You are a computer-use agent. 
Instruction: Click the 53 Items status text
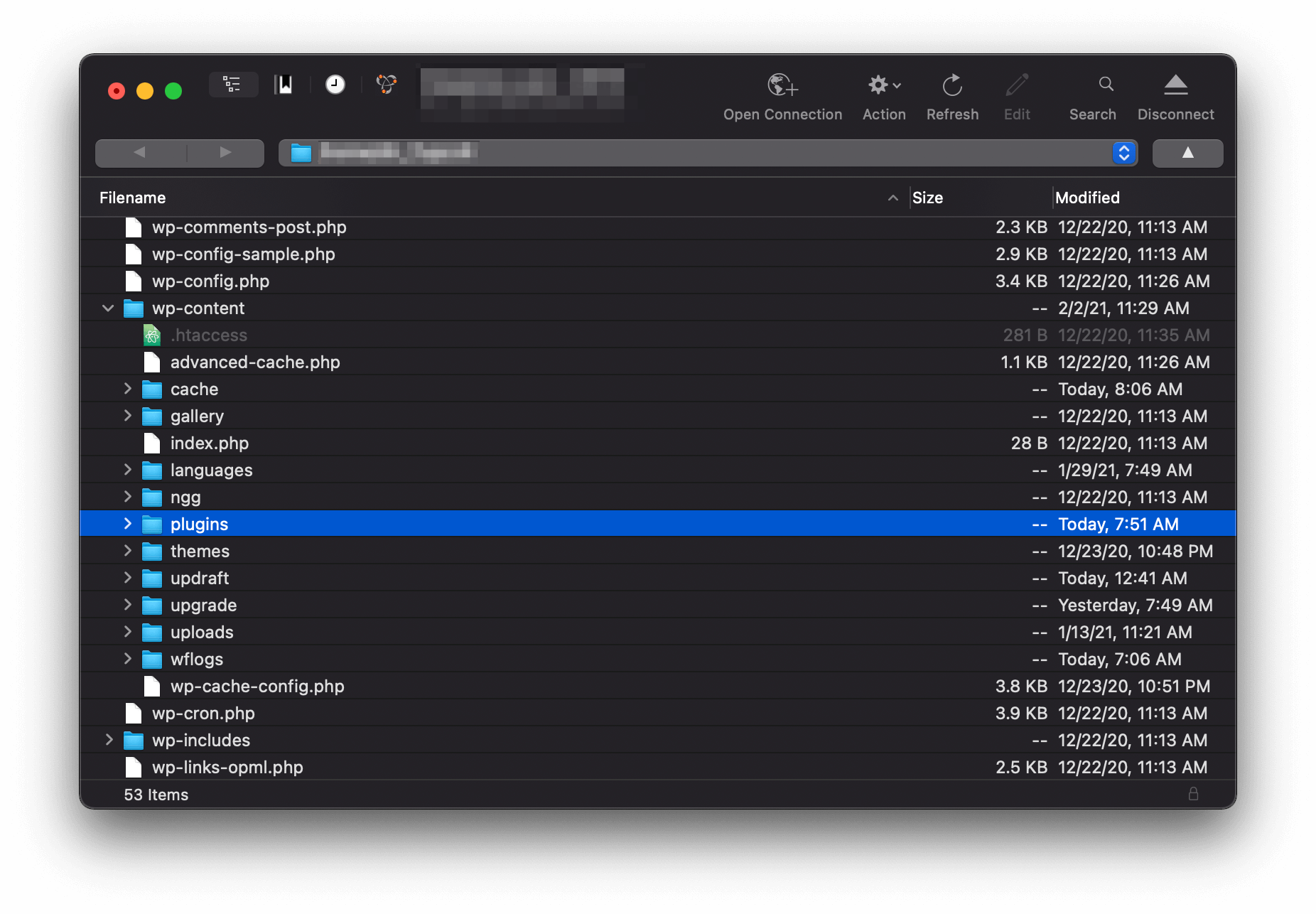tap(156, 795)
